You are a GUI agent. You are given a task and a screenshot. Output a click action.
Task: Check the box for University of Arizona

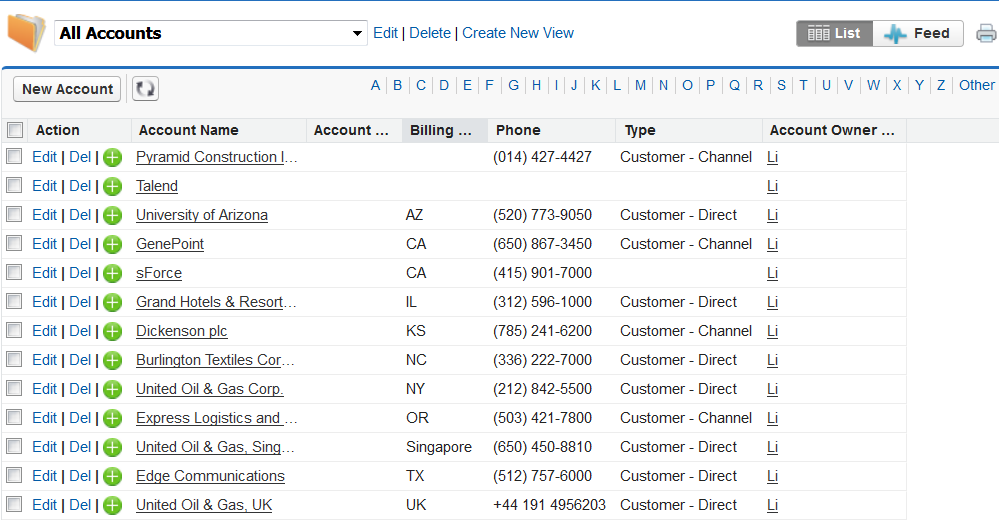click(x=15, y=215)
